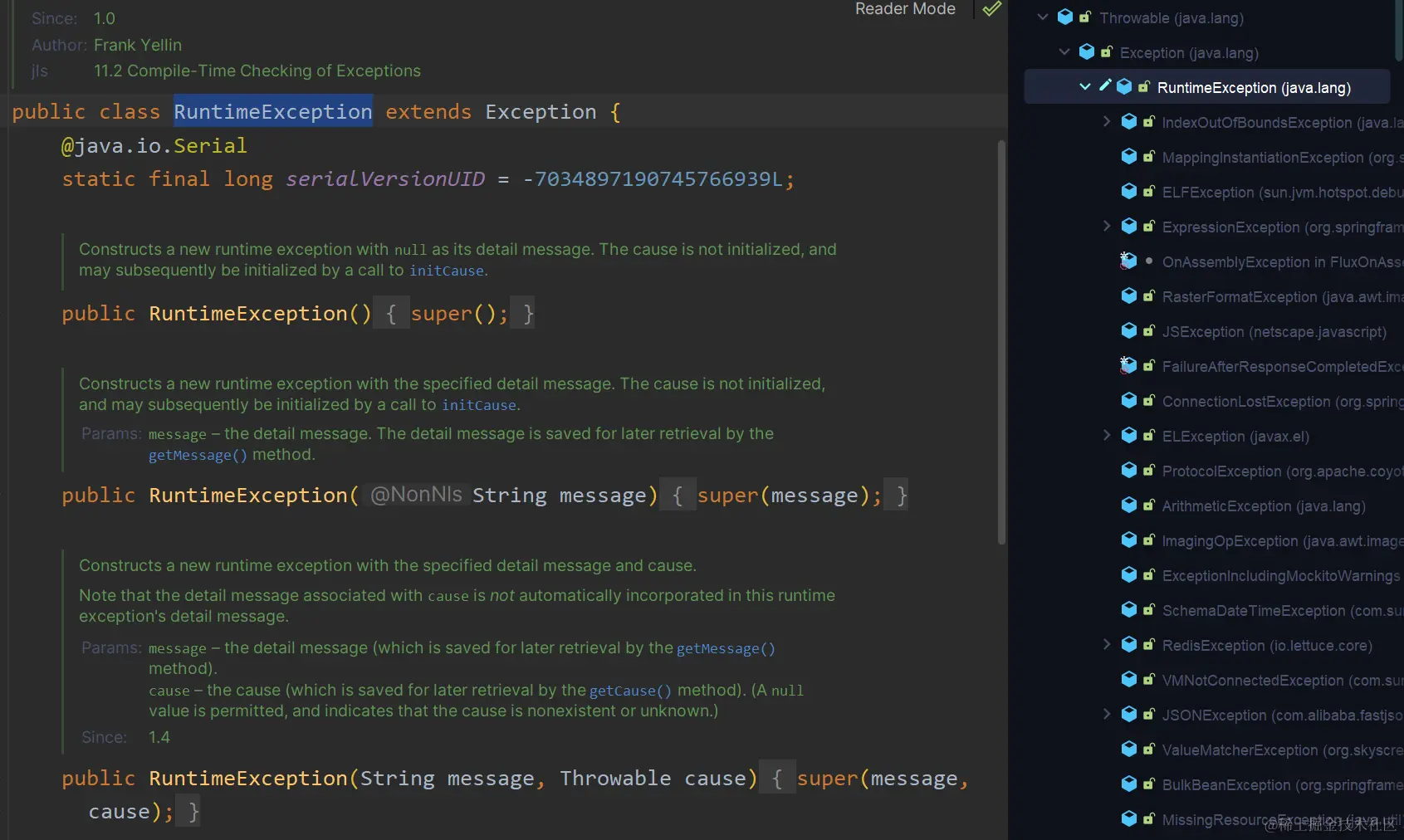
Task: Expand the IndexOutOfBoundsException node
Action: [x=1106, y=121]
